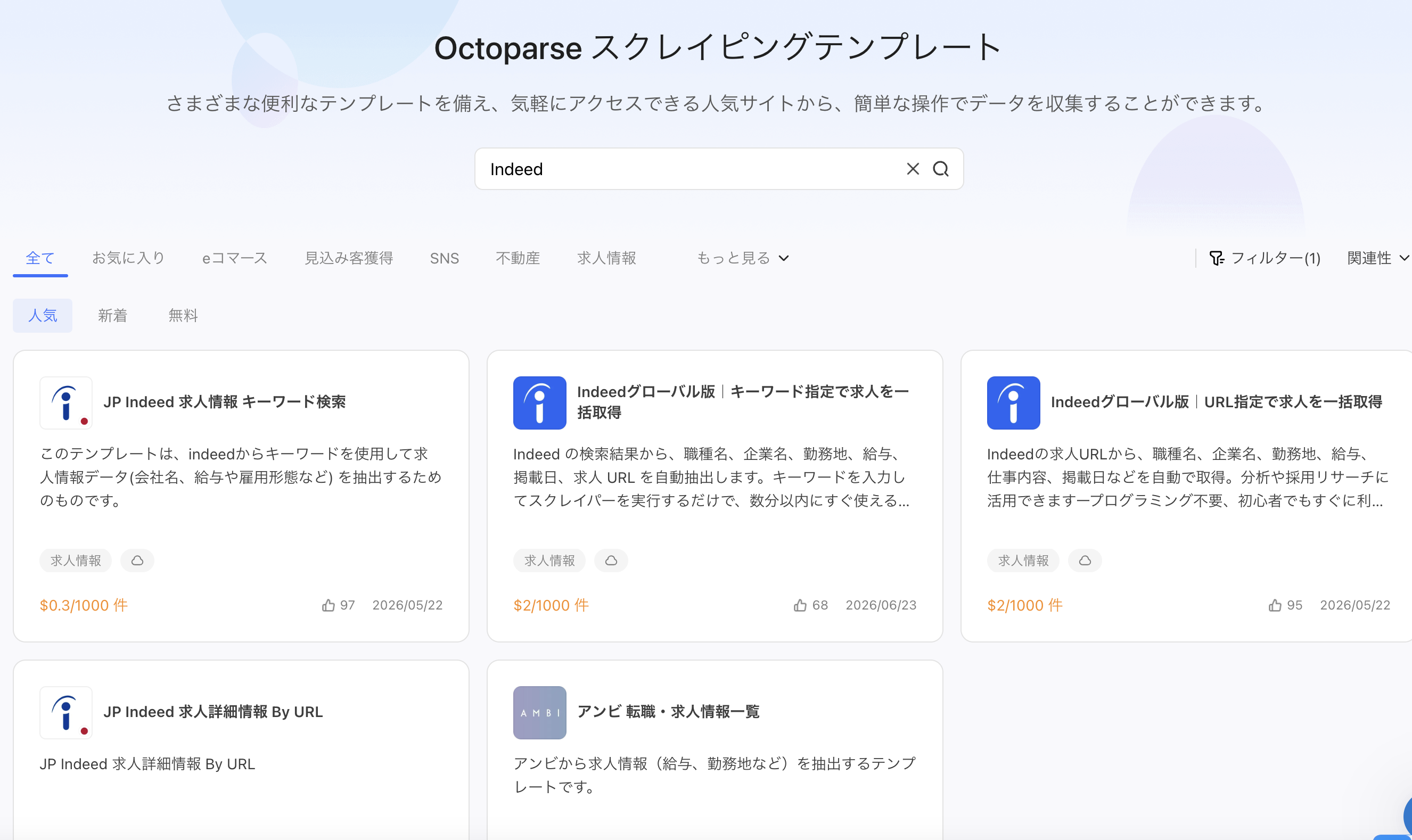
Task: Clear the Indeed search text with X
Action: (913, 169)
